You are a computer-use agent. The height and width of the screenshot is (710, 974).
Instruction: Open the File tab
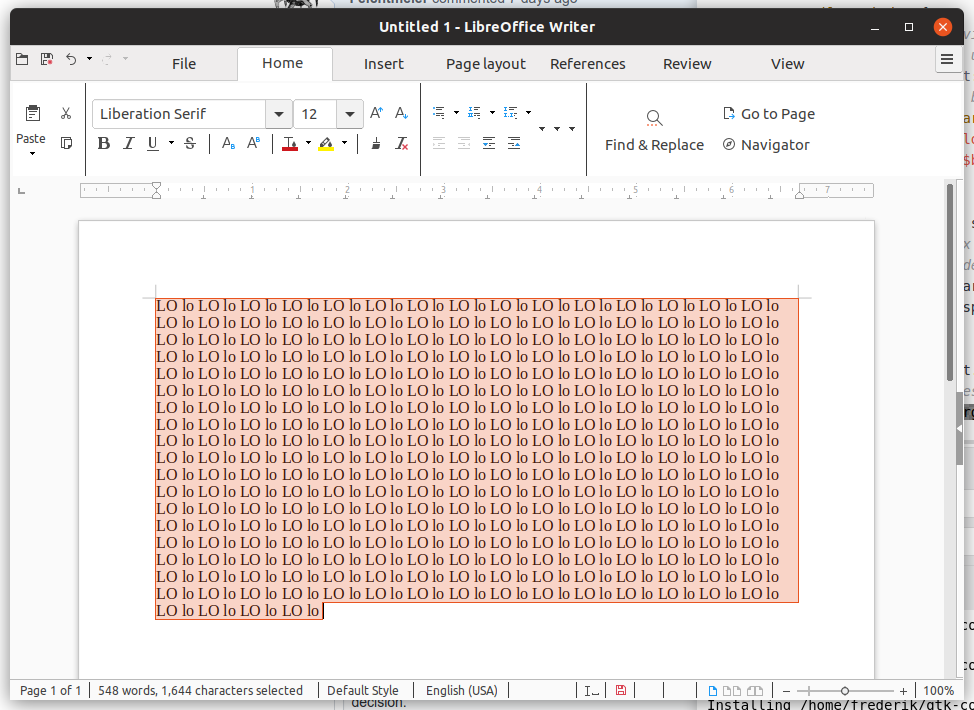tap(184, 64)
